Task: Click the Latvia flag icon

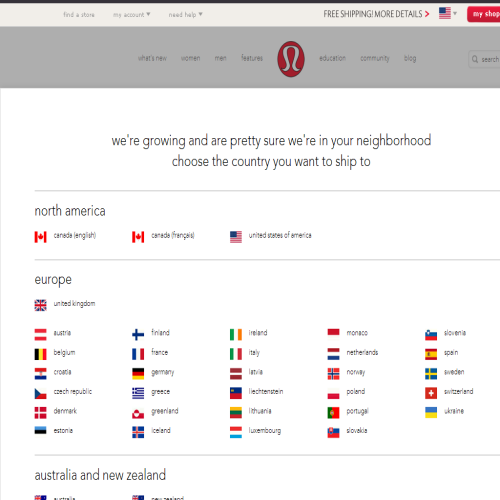Action: point(236,374)
